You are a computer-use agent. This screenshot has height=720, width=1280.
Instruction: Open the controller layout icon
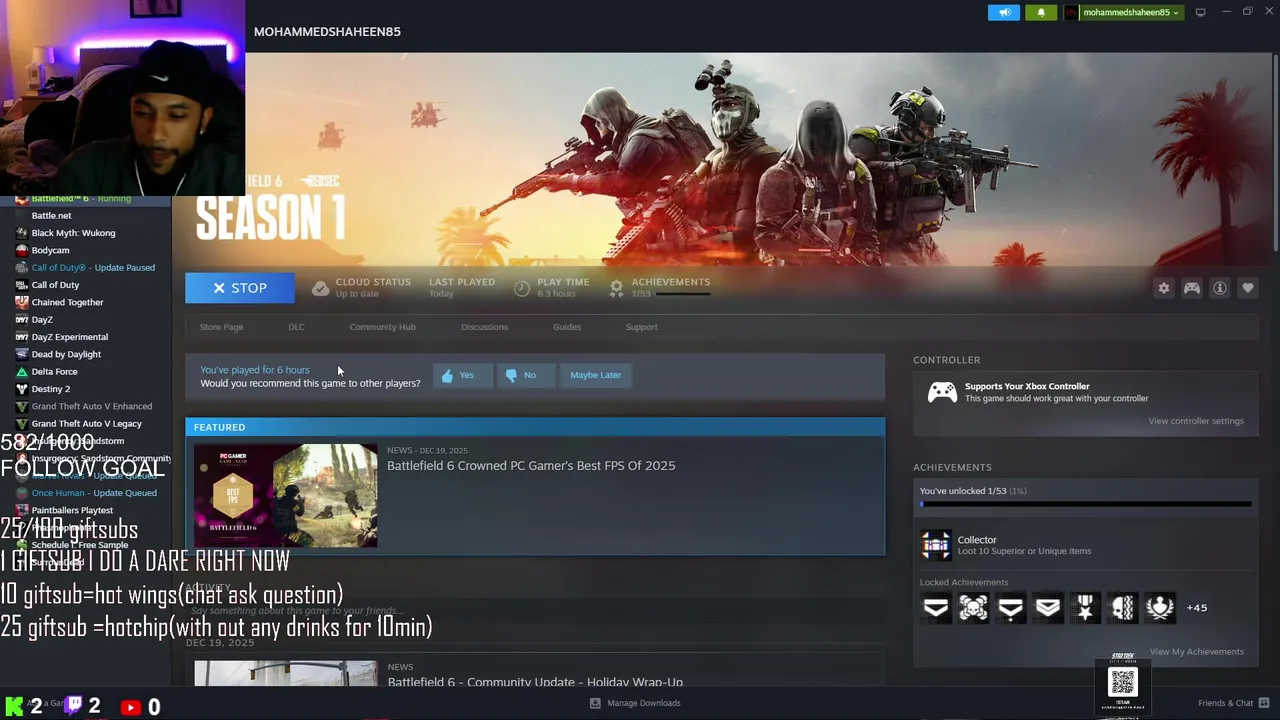[1192, 288]
